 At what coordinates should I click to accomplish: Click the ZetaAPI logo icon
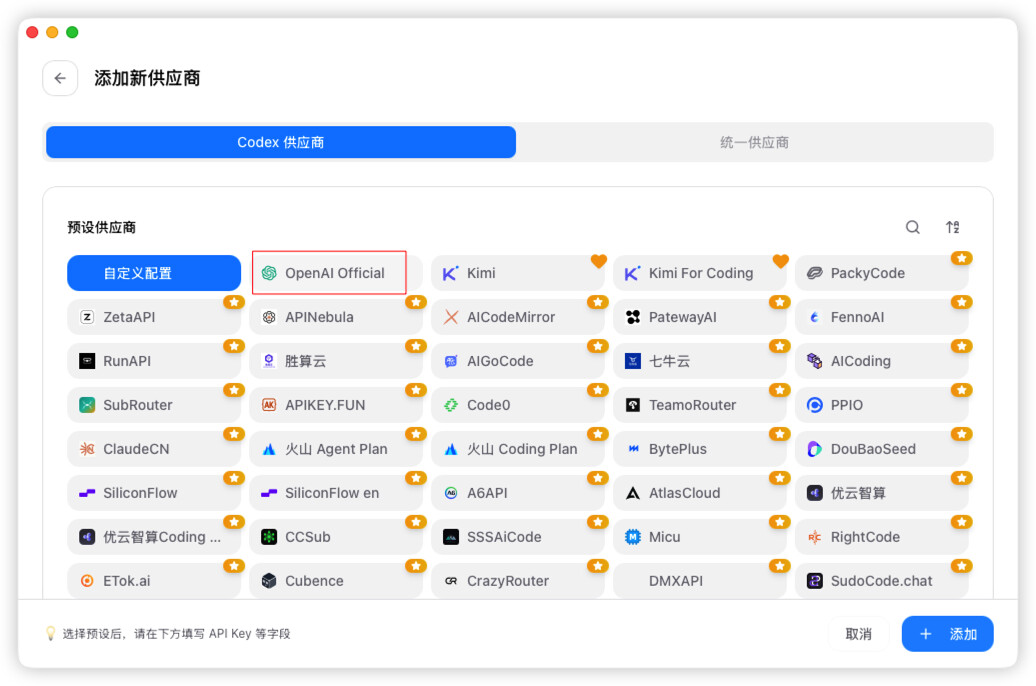tap(87, 317)
